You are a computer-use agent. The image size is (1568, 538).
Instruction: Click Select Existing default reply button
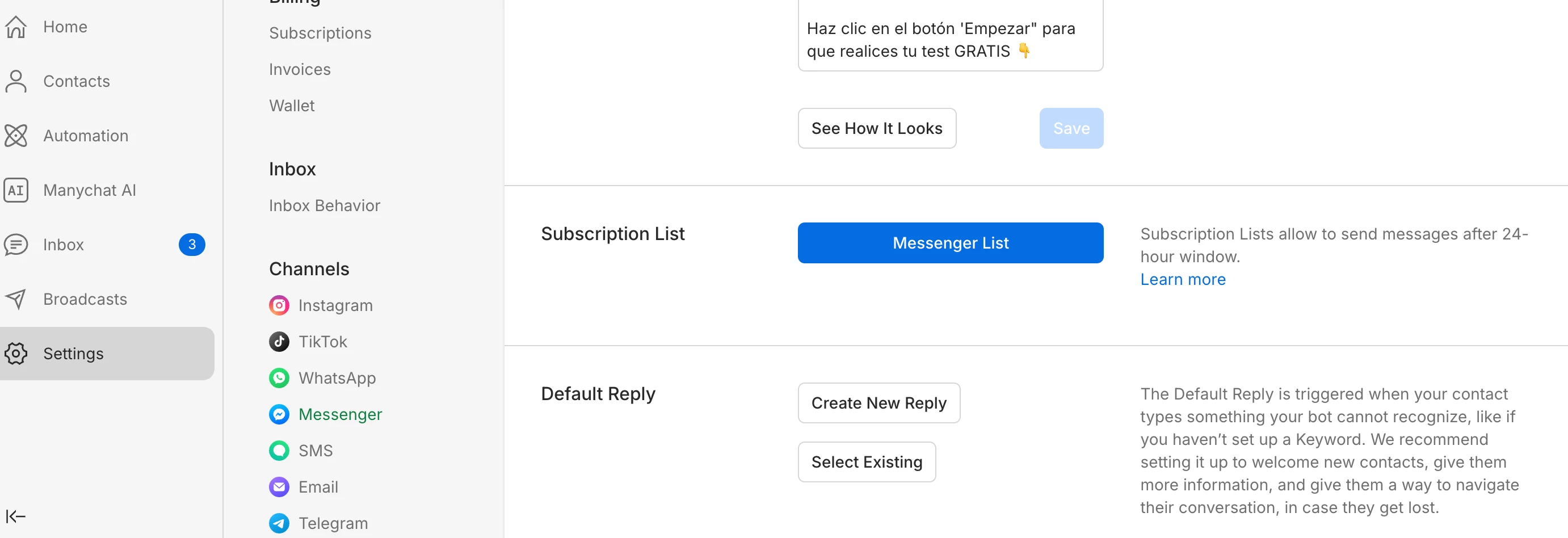tap(866, 462)
